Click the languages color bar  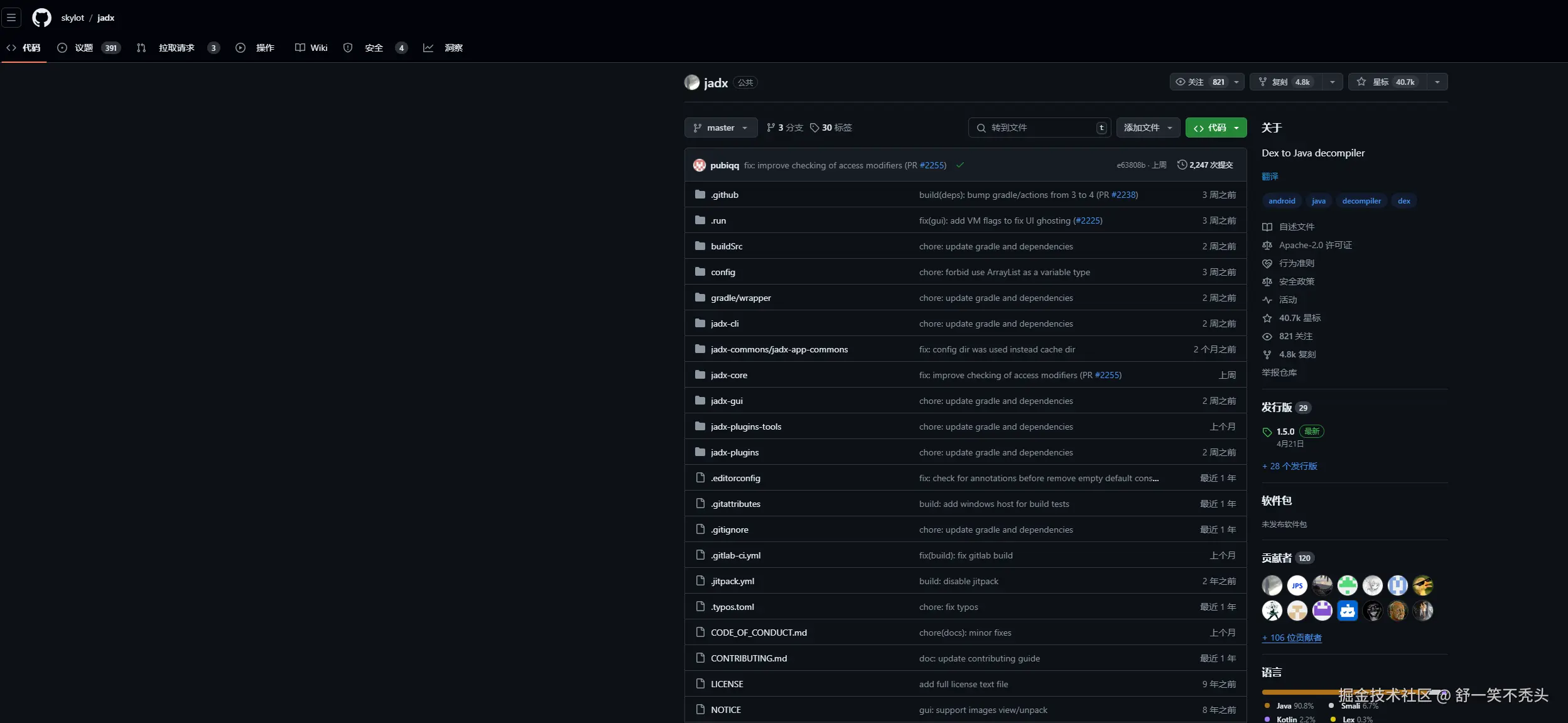coord(1300,692)
